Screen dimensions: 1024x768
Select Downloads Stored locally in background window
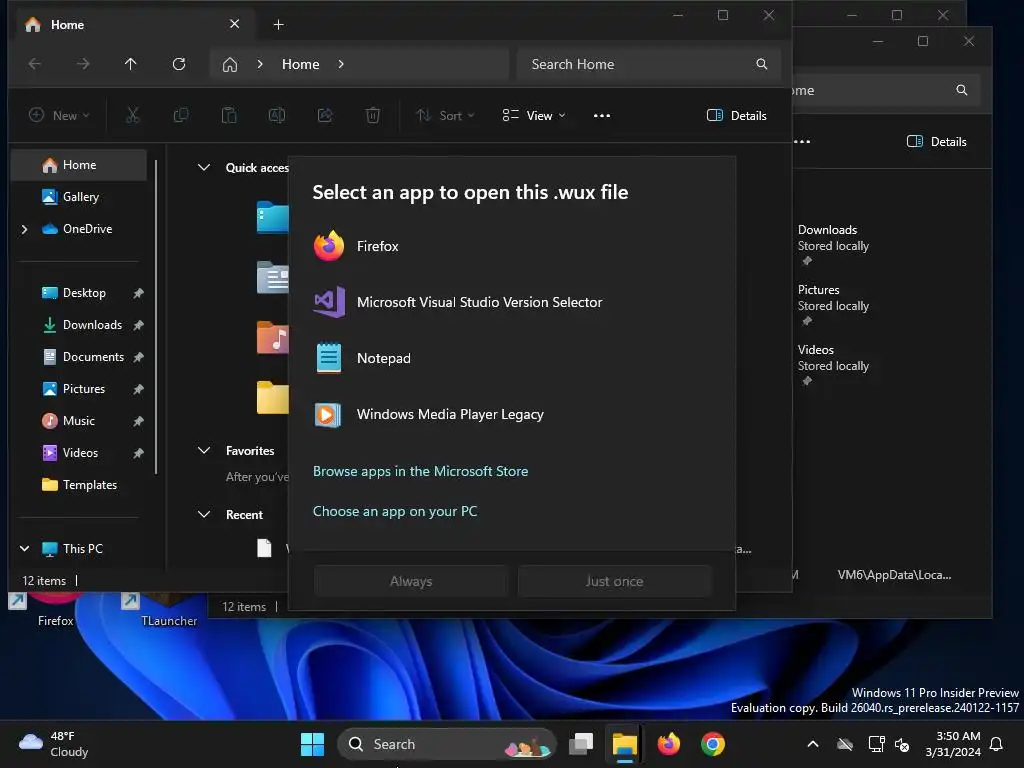pyautogui.click(x=833, y=245)
